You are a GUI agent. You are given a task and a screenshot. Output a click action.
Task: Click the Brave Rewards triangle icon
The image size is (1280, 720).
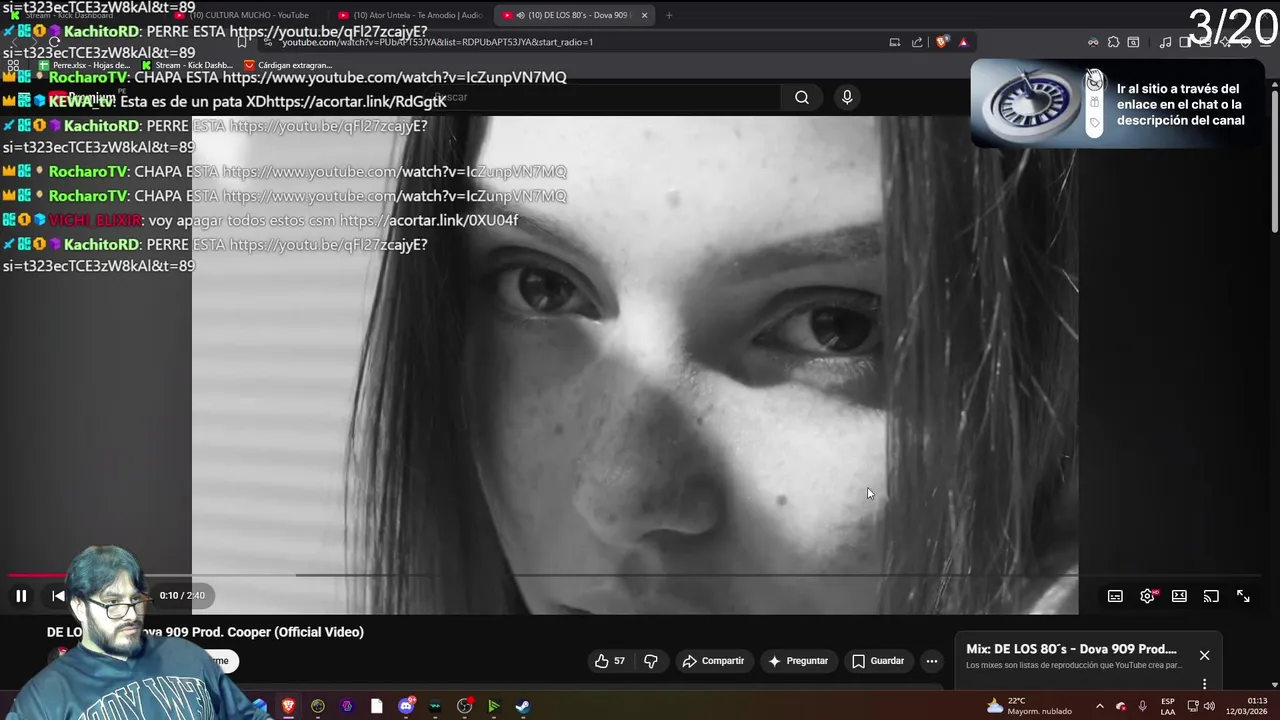tap(963, 42)
